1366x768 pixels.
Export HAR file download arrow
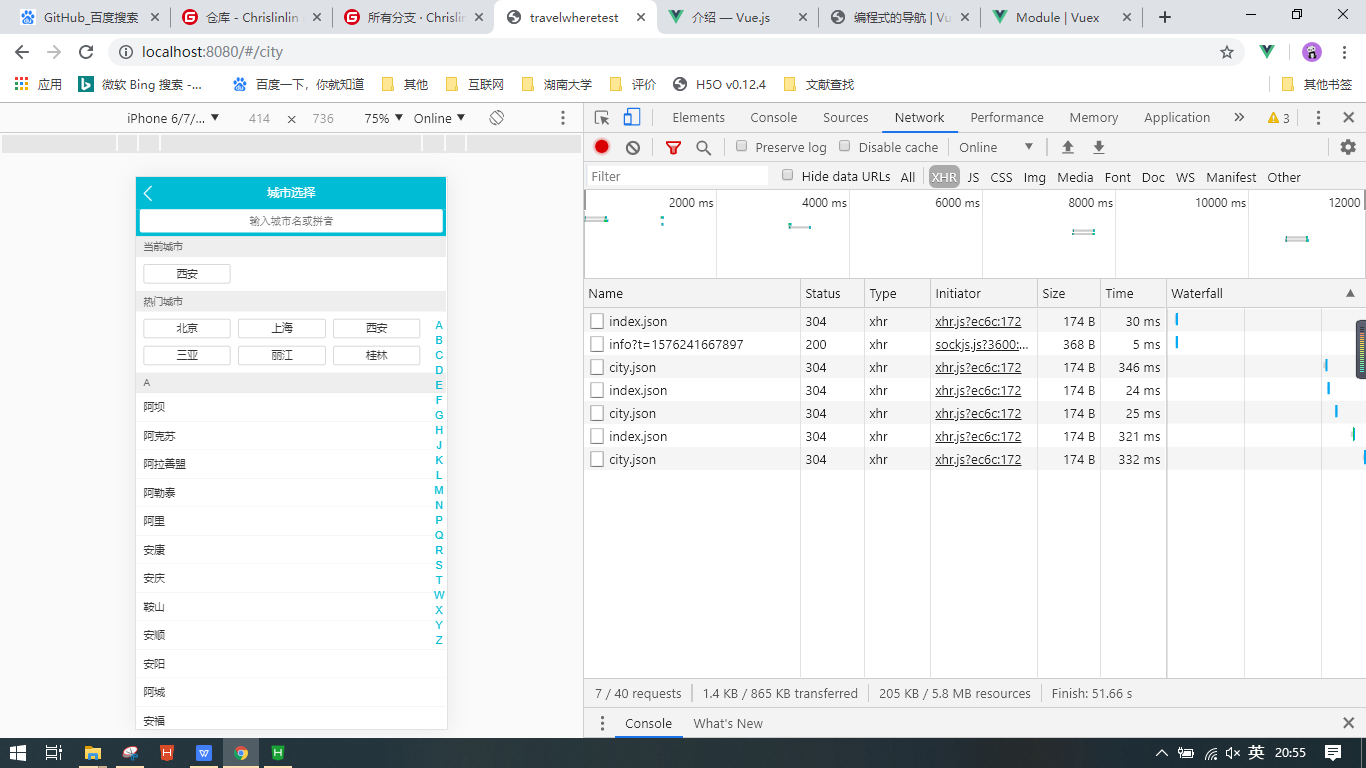coord(1099,147)
